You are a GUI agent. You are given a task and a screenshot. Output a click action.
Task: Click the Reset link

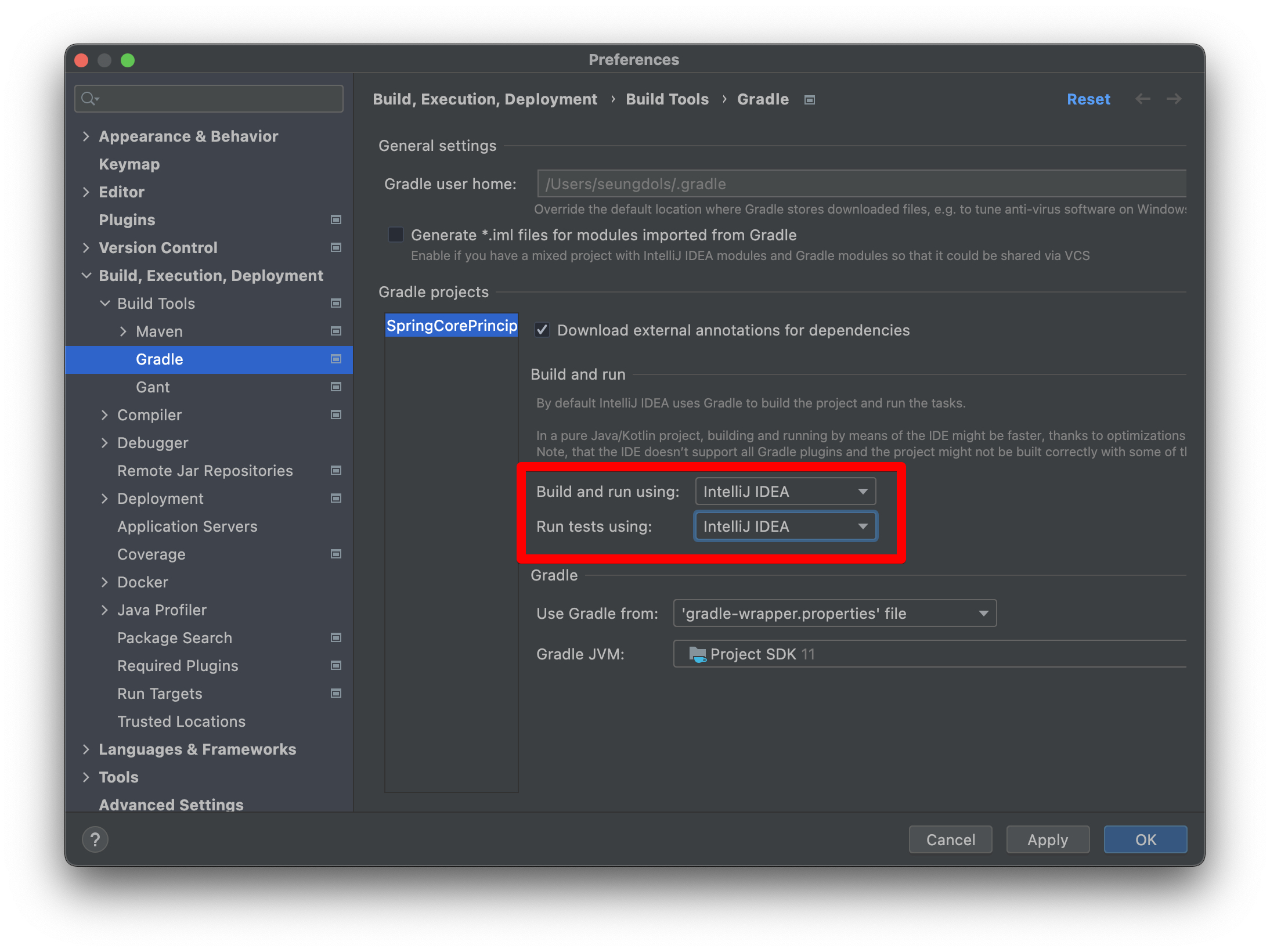point(1088,99)
